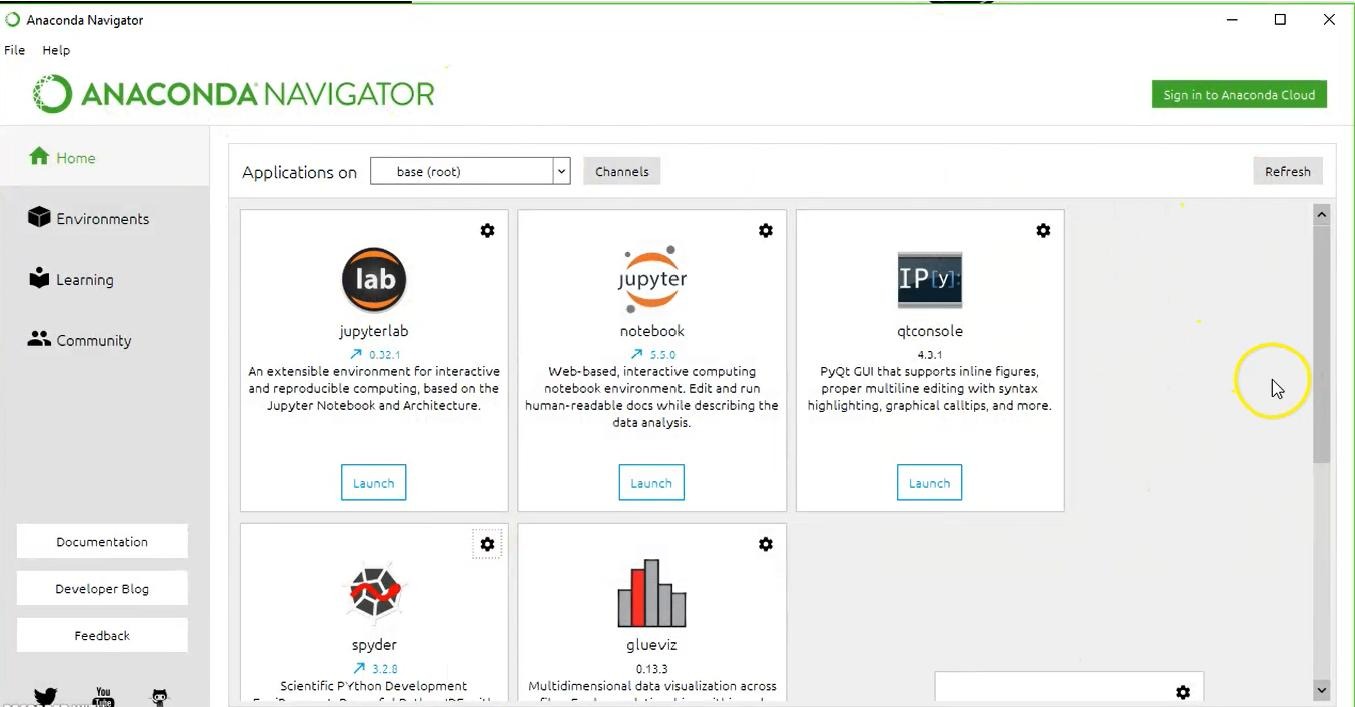Open the YouTube link icon
Image resolution: width=1355 pixels, height=707 pixels.
103,697
